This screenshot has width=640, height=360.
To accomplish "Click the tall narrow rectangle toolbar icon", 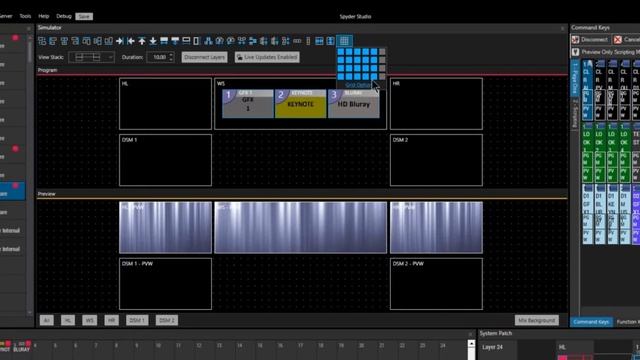I will (196, 41).
